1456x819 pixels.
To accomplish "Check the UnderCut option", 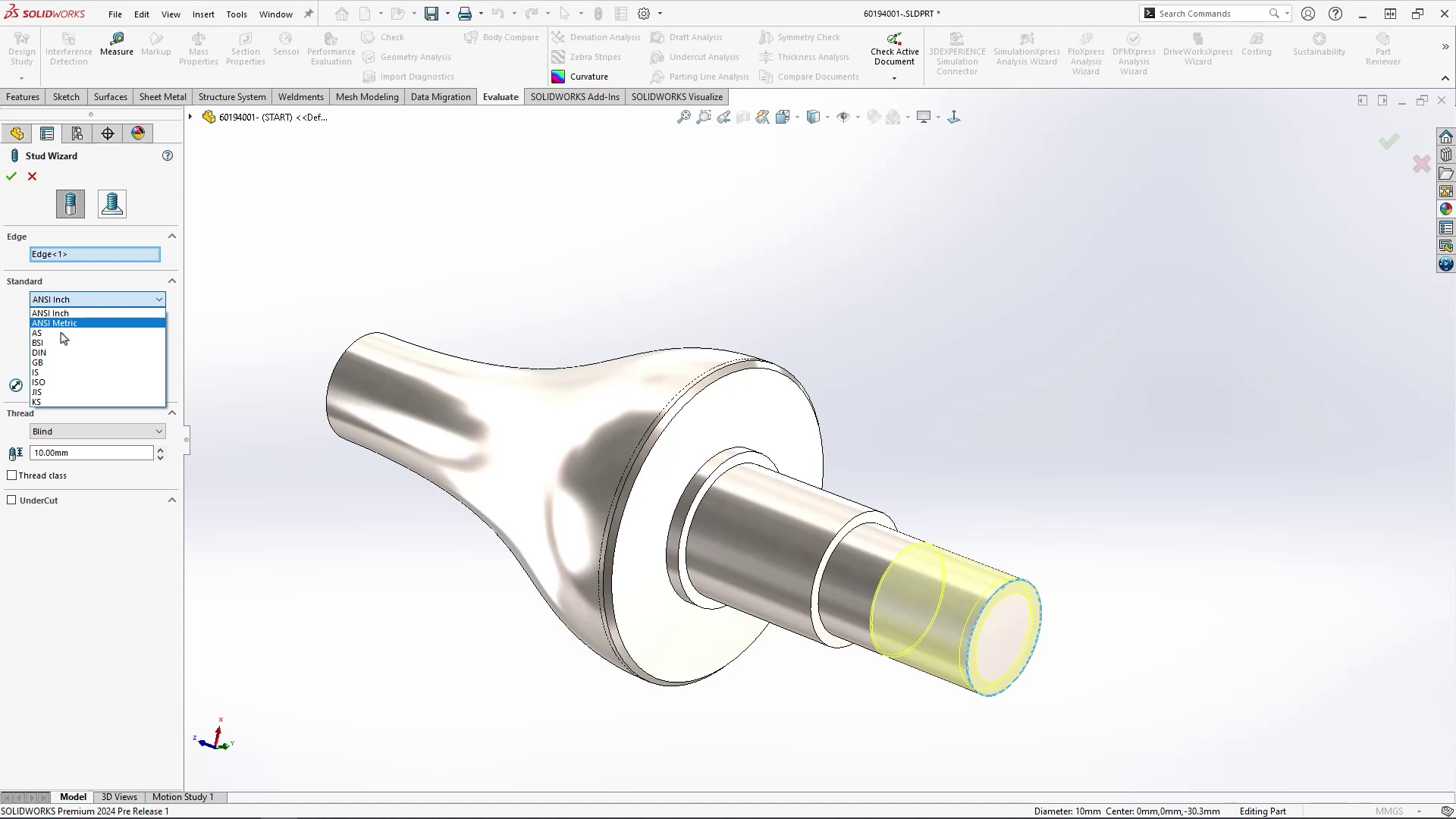I will point(12,500).
